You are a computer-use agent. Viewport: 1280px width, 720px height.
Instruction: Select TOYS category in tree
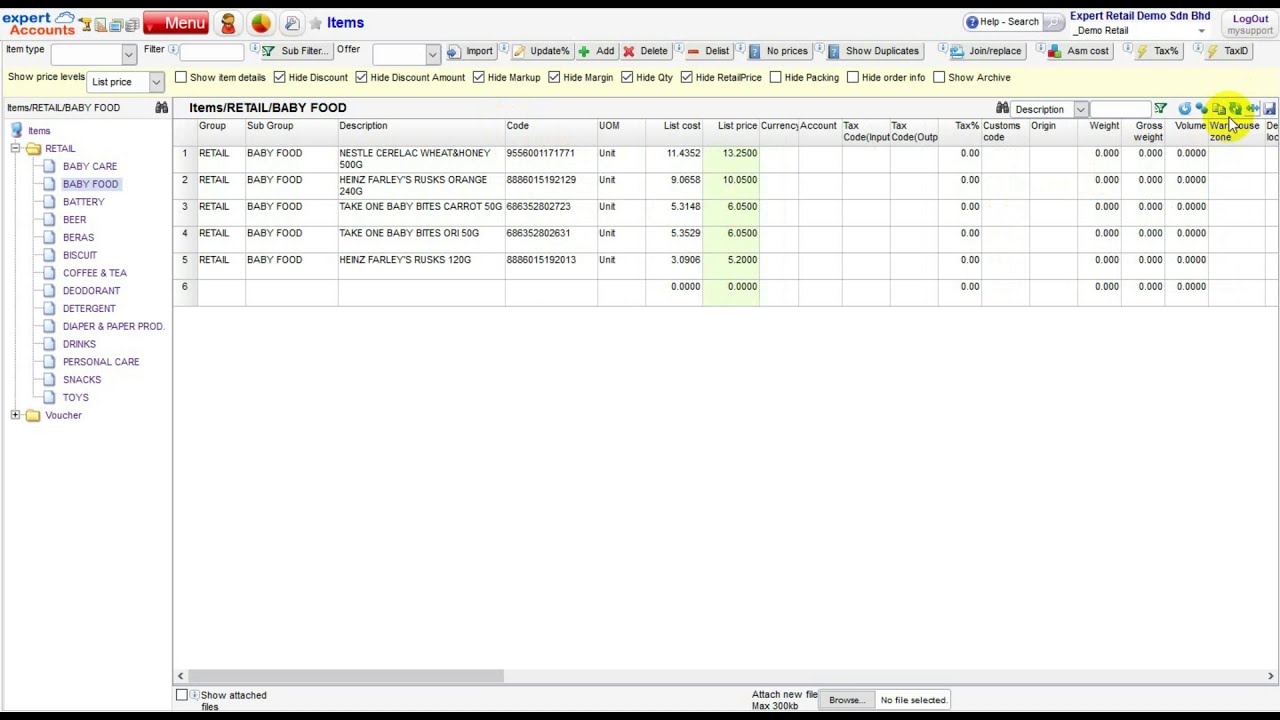[76, 397]
